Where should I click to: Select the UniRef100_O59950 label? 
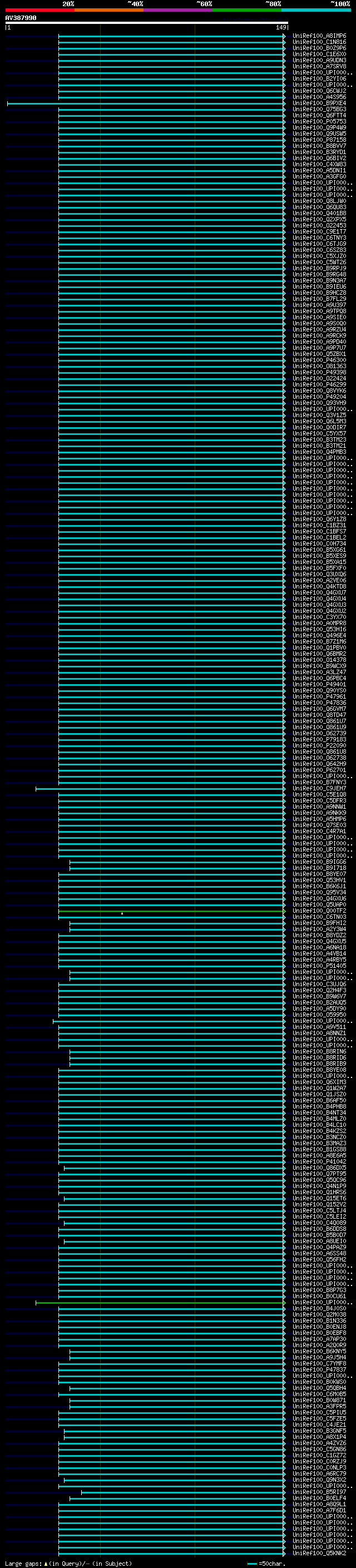[x=319, y=1015]
